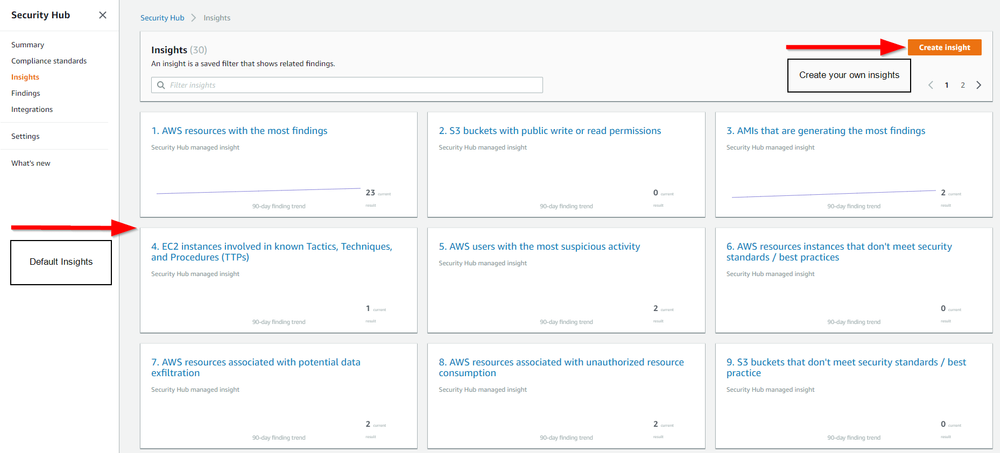This screenshot has width=1000, height=453.
Task: Open insight 2 S3 buckets public permissions
Action: 550,131
